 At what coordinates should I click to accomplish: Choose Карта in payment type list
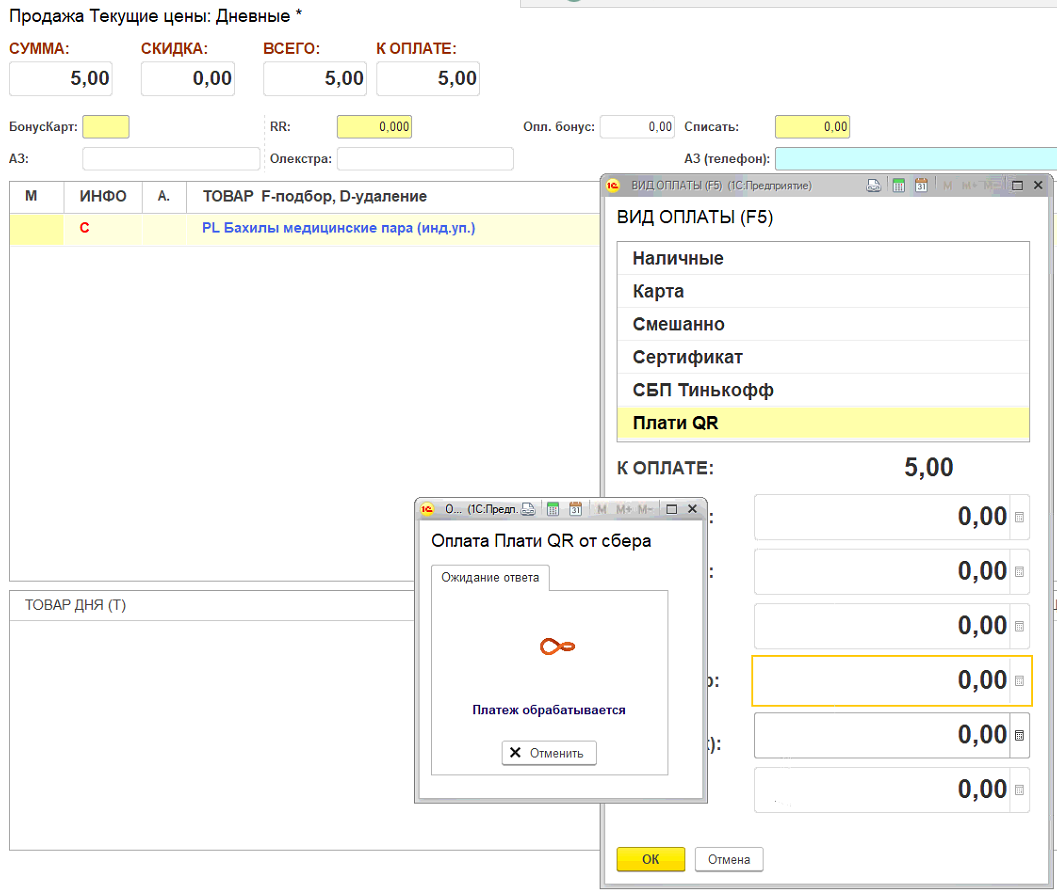658,292
